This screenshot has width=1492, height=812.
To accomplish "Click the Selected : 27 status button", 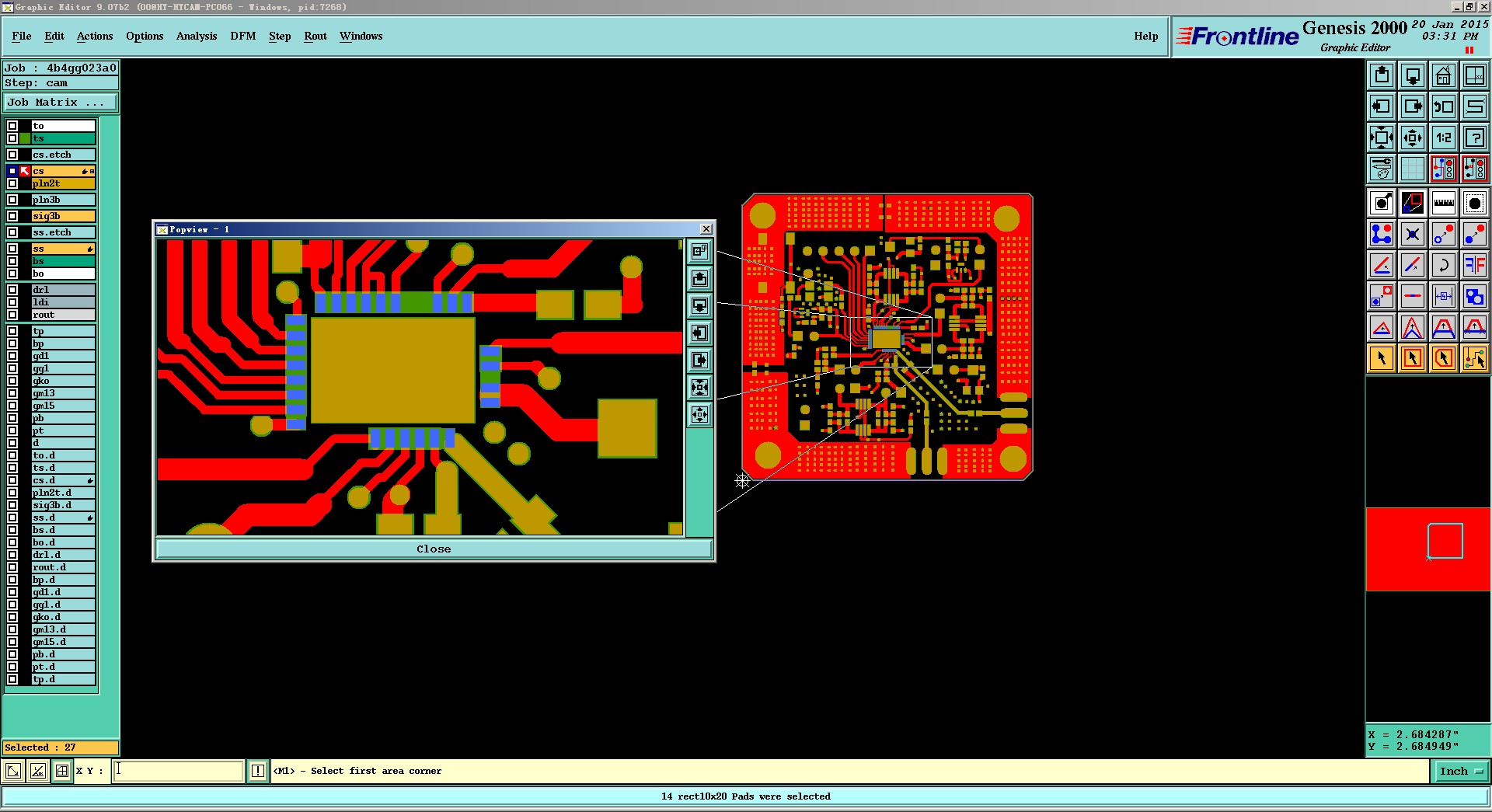I will coord(61,748).
